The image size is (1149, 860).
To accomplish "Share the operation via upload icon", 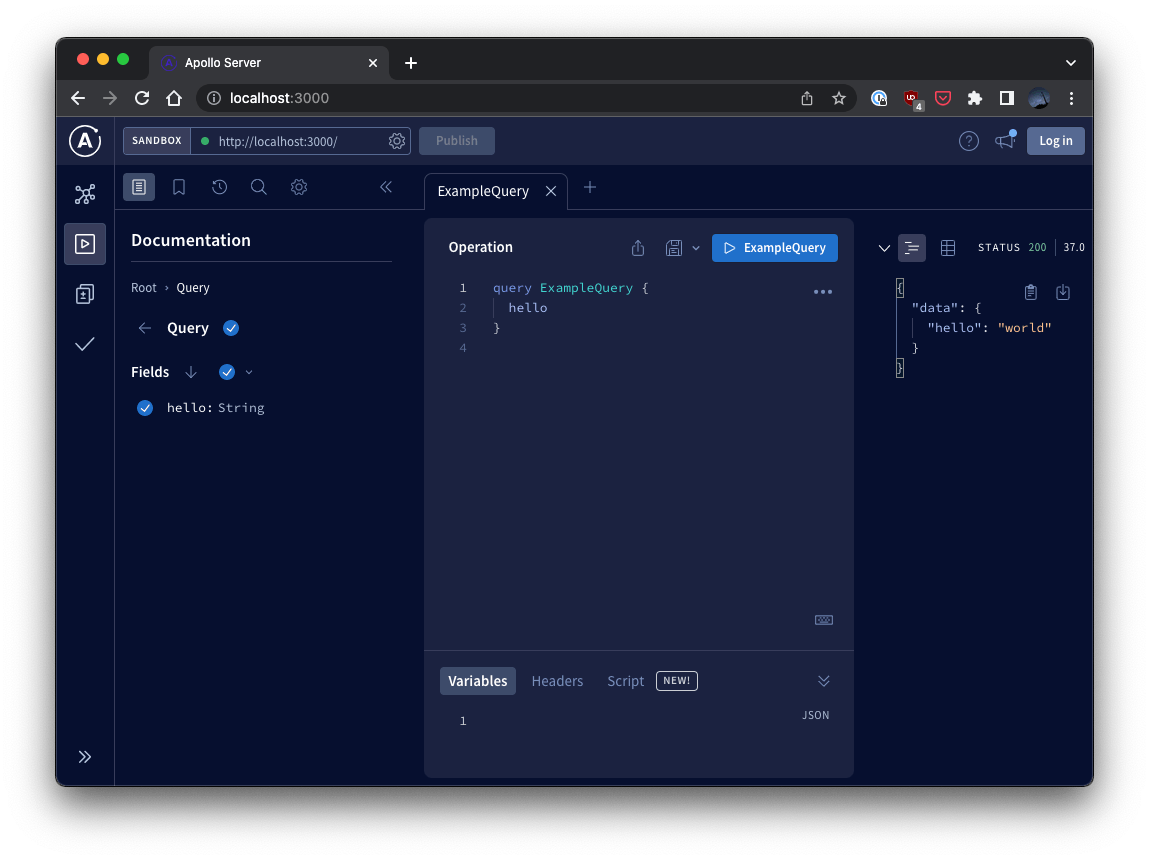I will tap(638, 248).
